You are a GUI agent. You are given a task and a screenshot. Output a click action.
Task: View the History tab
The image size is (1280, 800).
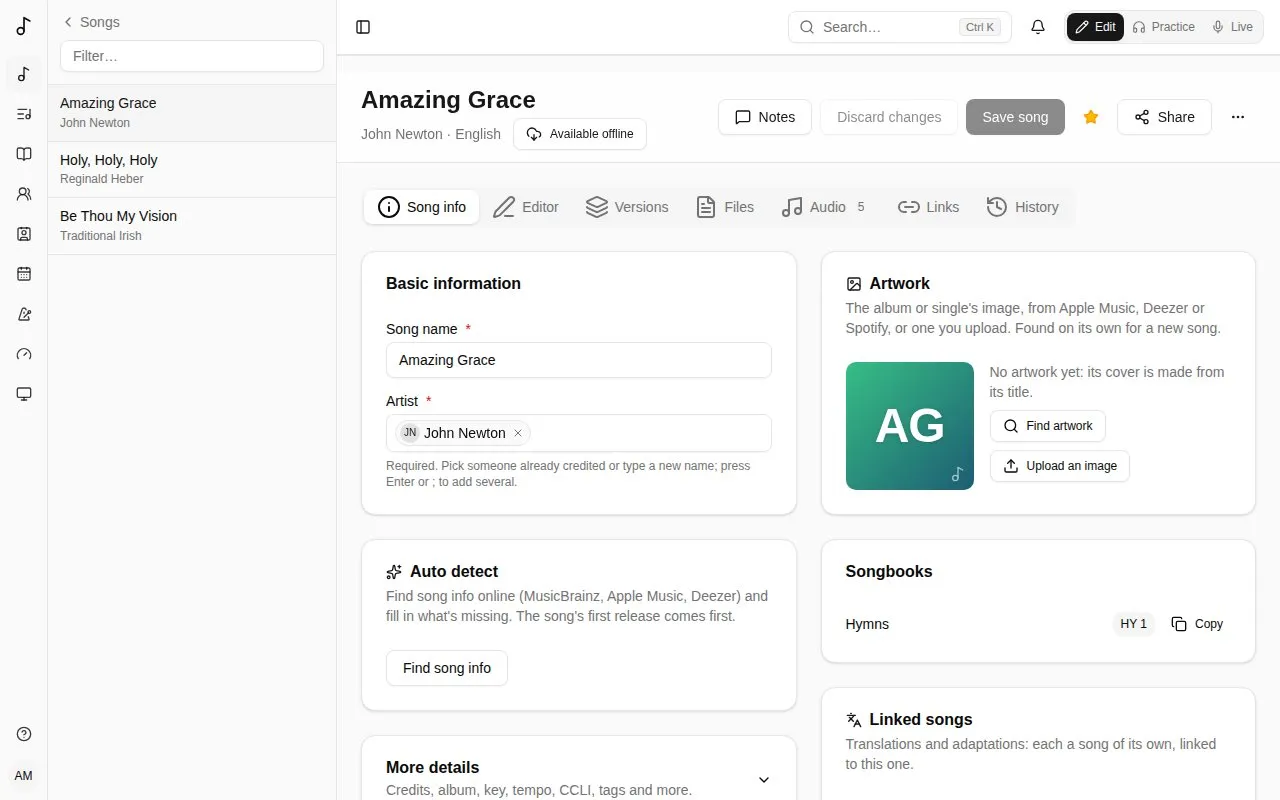[x=1023, y=207]
